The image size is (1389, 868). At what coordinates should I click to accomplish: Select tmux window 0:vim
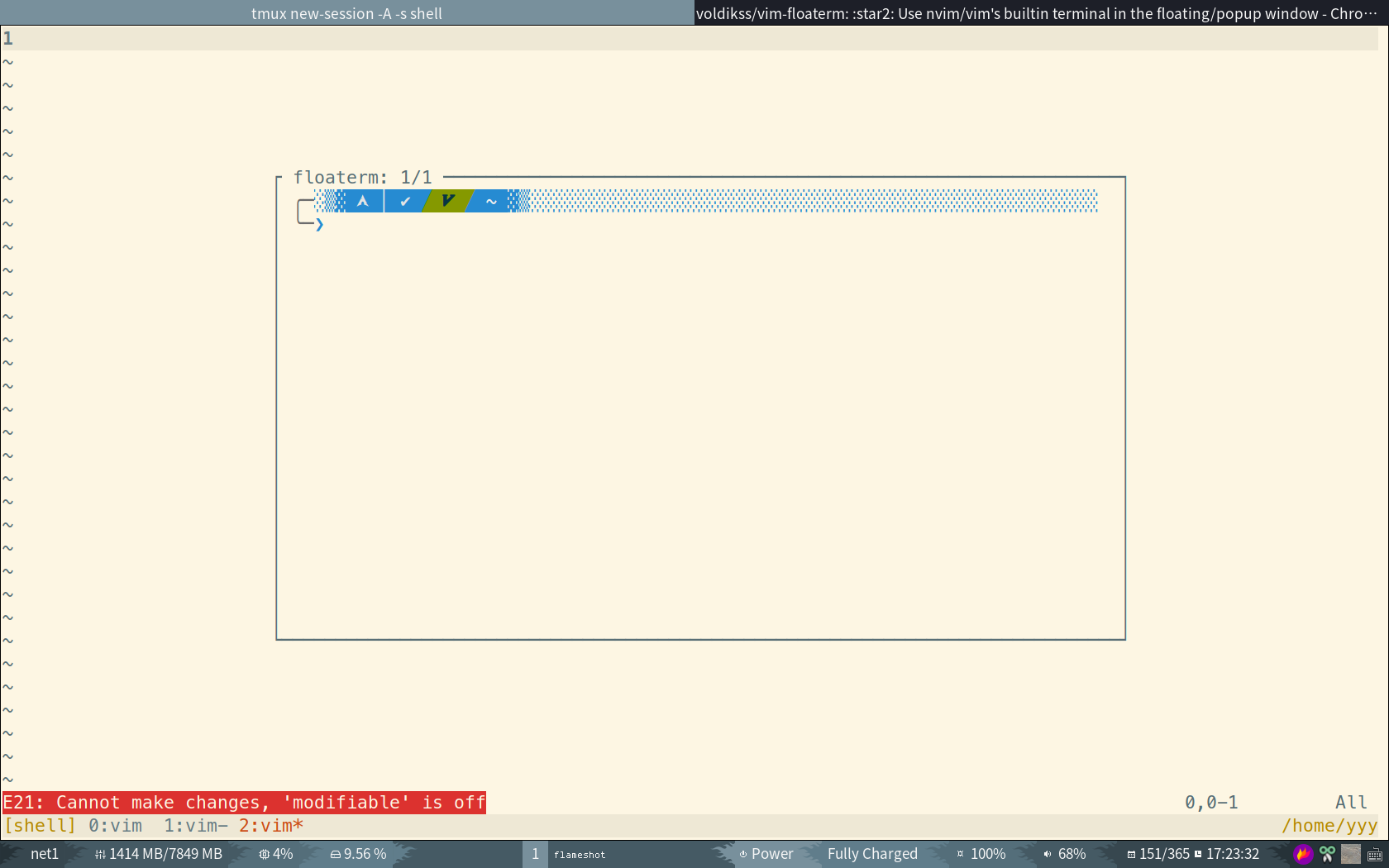coord(115,825)
